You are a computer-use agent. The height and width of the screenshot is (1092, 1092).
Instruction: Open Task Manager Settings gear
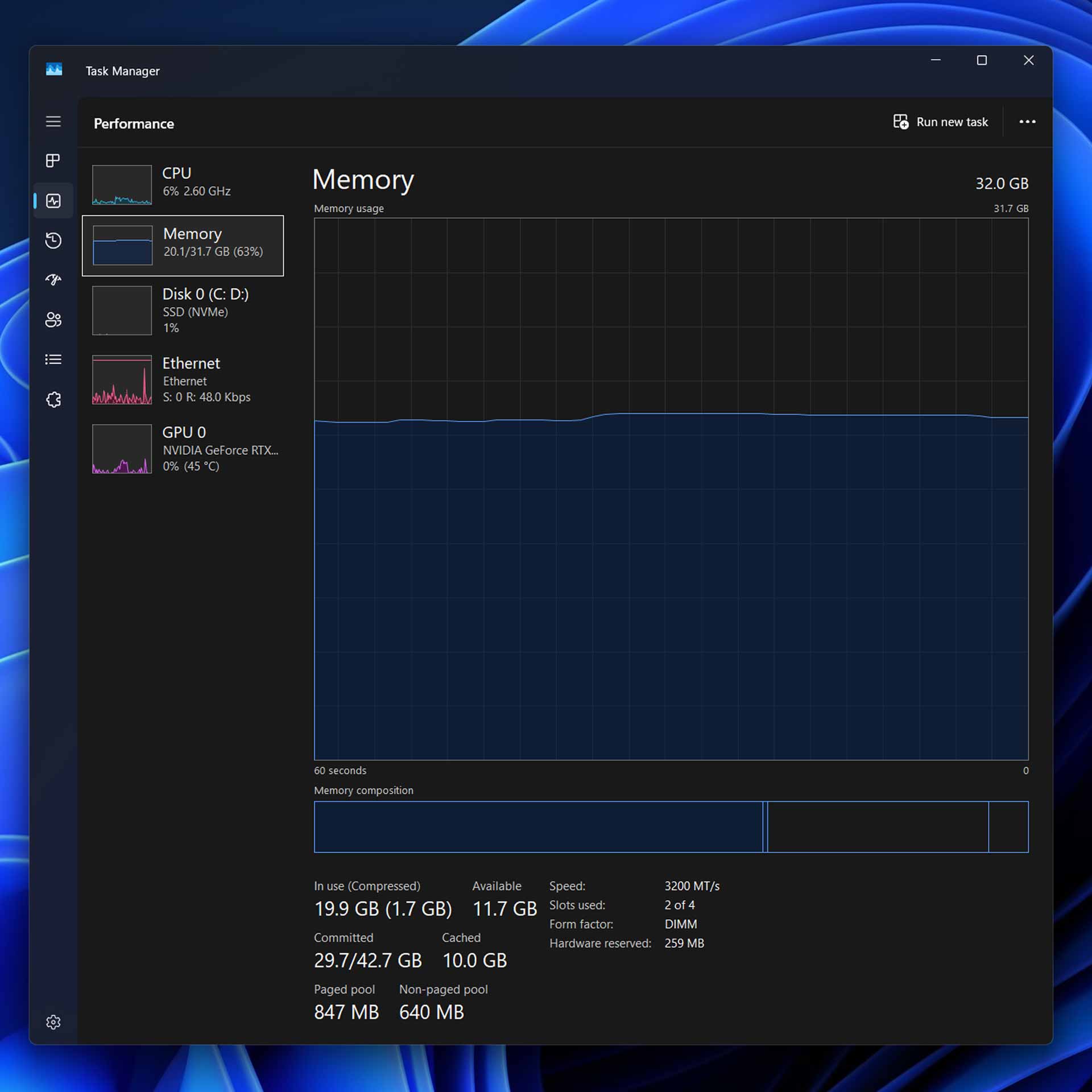coord(53,1022)
